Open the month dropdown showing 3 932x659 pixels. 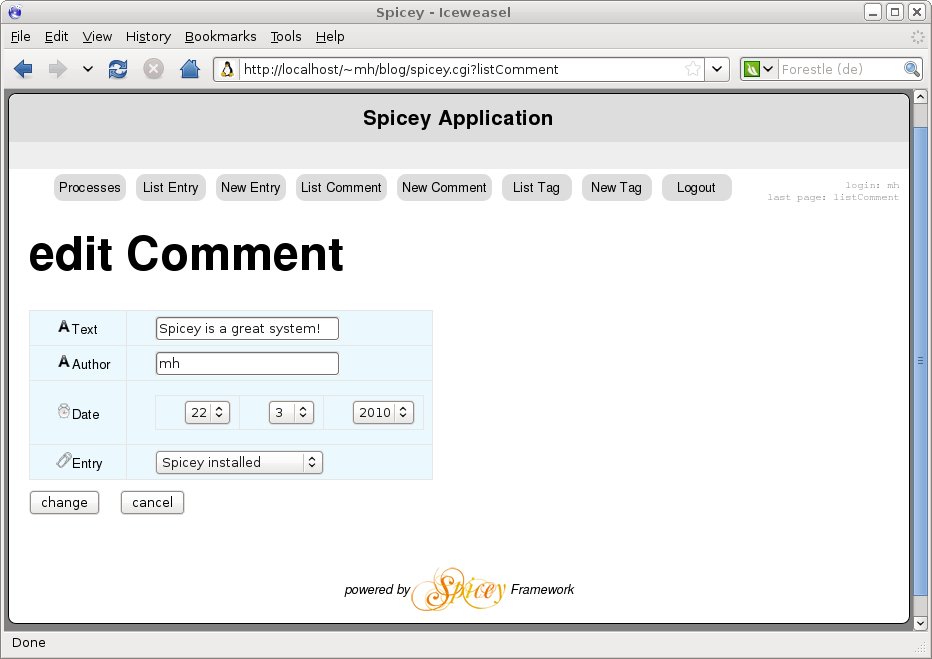pyautogui.click(x=291, y=412)
